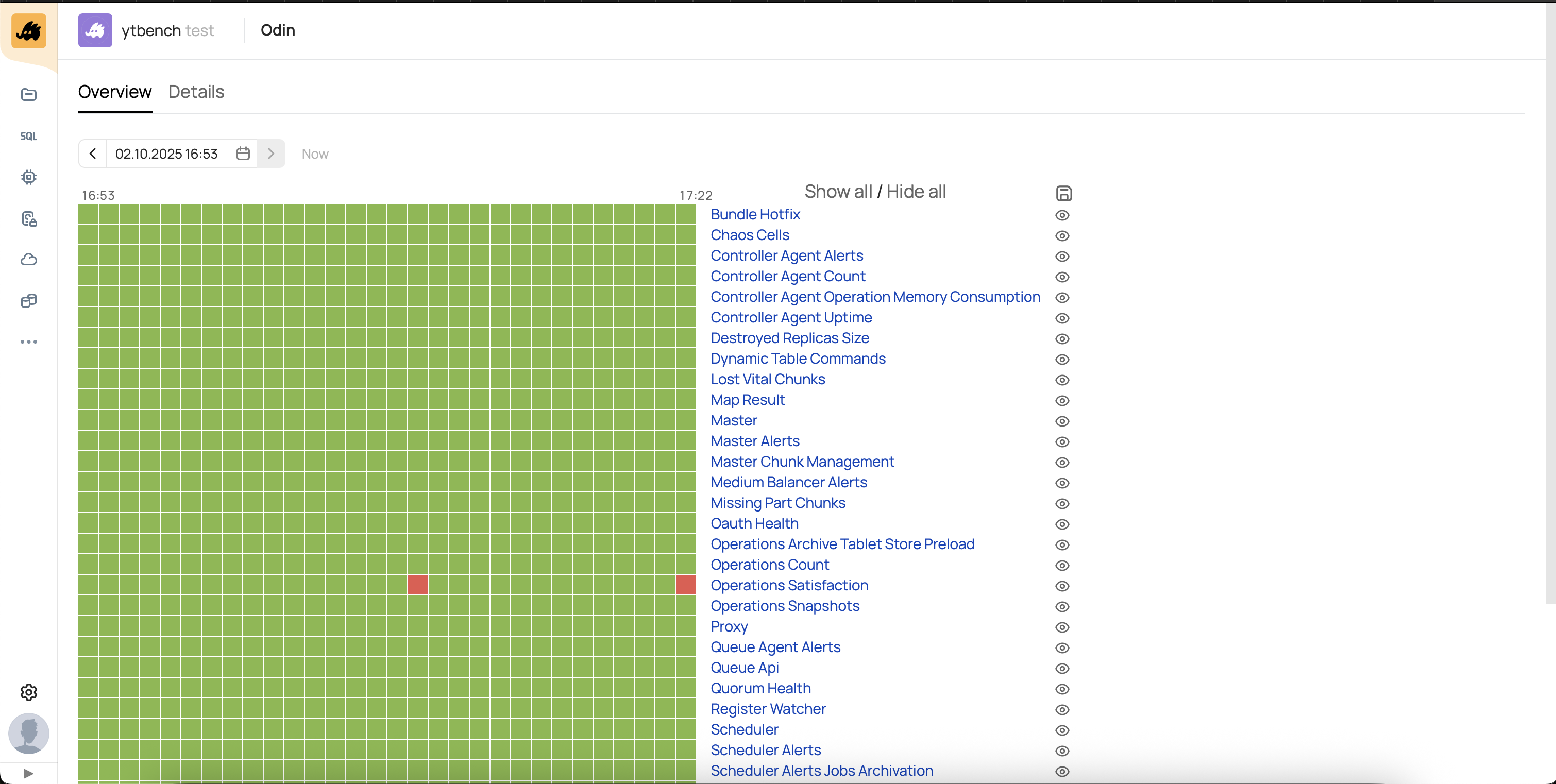Toggle visibility of Bundle Hotfix
Viewport: 1556px width, 784px height.
(x=1062, y=215)
